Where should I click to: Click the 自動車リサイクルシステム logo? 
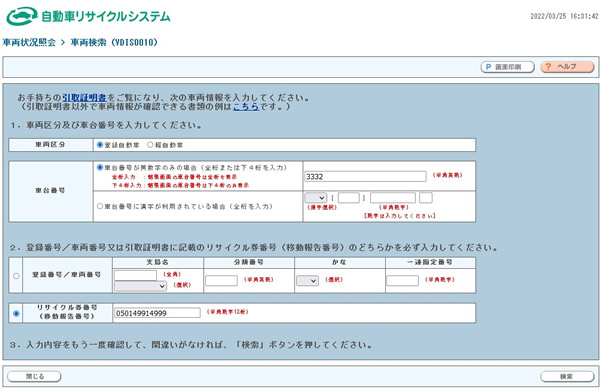click(x=88, y=16)
